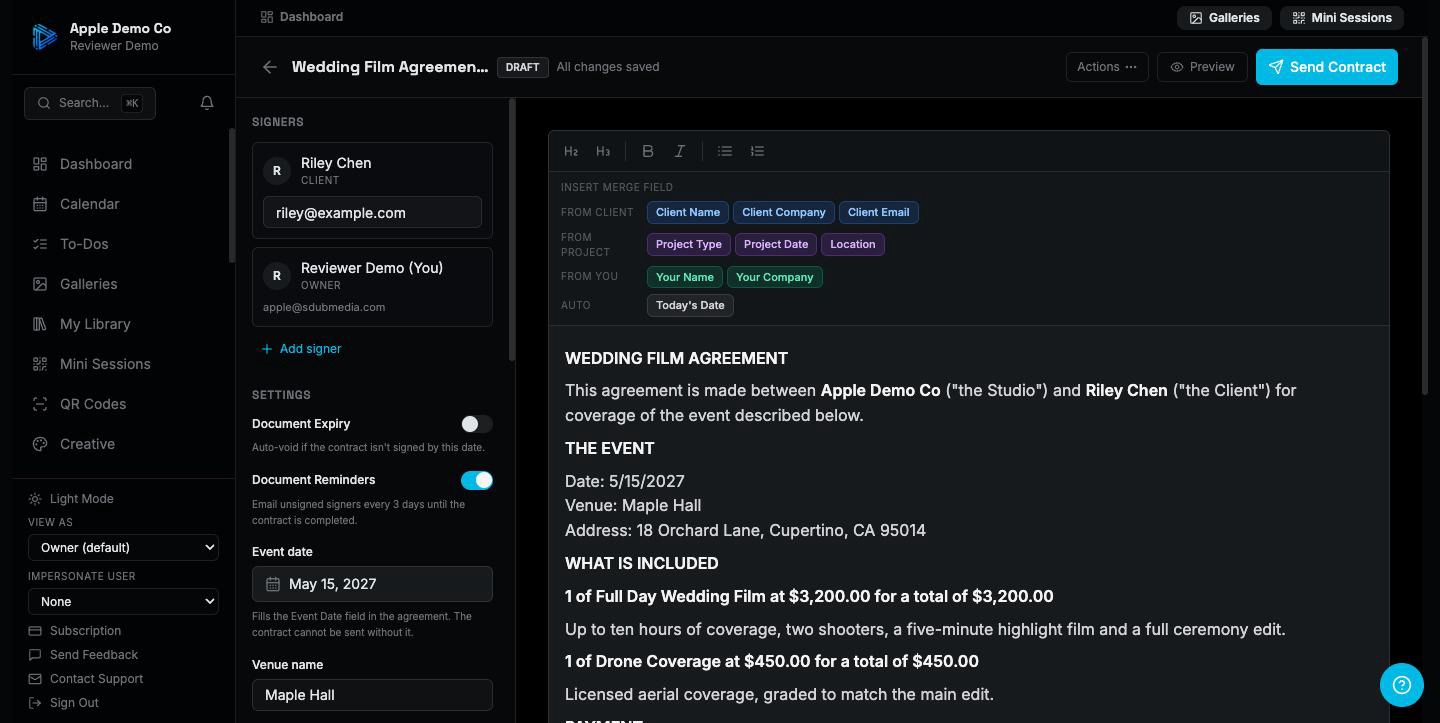1440x723 pixels.
Task: Open the View As dropdown
Action: pyautogui.click(x=124, y=548)
